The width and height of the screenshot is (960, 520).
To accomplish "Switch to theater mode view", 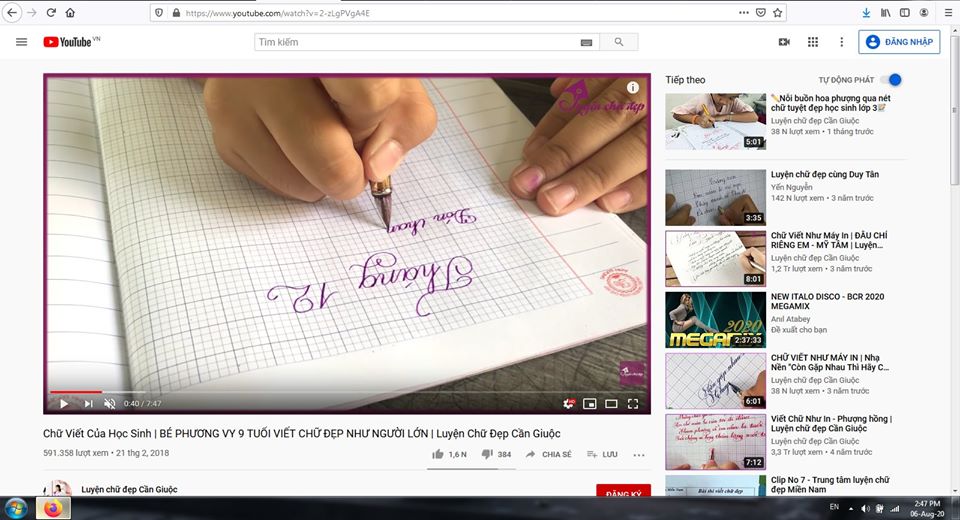I will coord(611,404).
